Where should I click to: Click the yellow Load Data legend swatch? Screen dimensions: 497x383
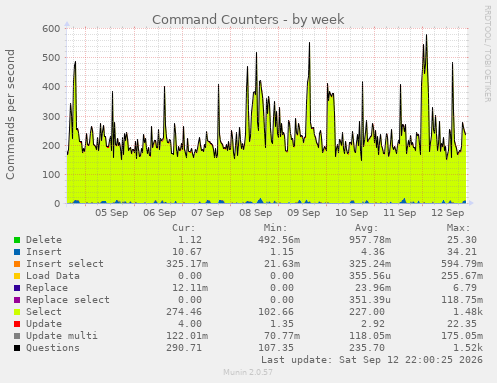click(x=17, y=276)
